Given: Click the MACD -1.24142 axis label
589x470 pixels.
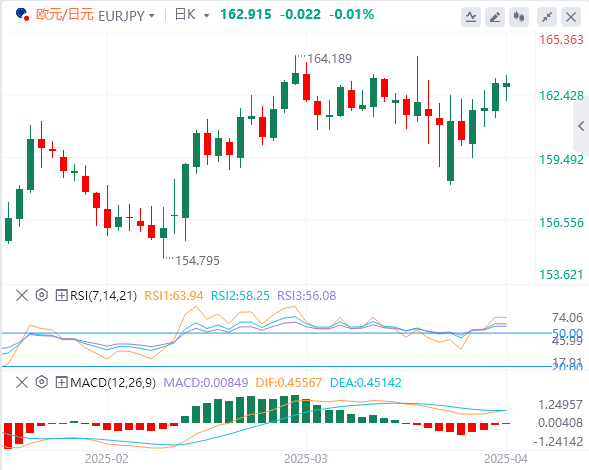Looking at the screenshot, I should pos(558,441).
